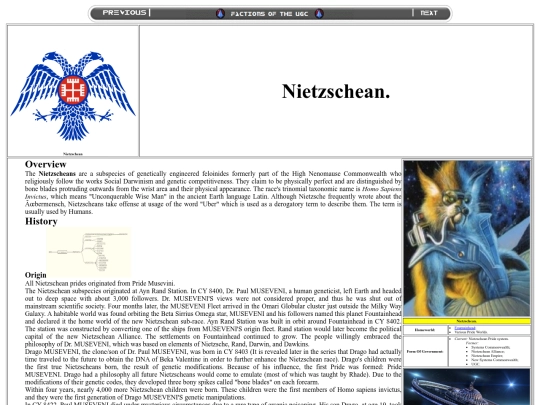Open the feline alien portrait image
540x405 pixels.
[x=467, y=238]
